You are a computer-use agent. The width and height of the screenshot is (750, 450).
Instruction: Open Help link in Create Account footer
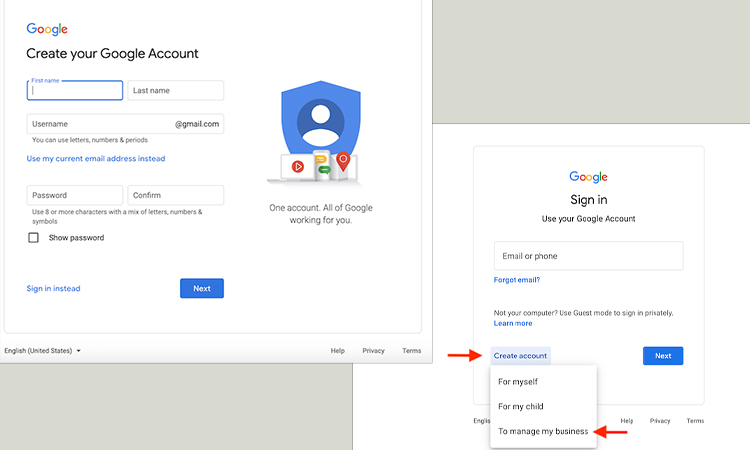338,351
